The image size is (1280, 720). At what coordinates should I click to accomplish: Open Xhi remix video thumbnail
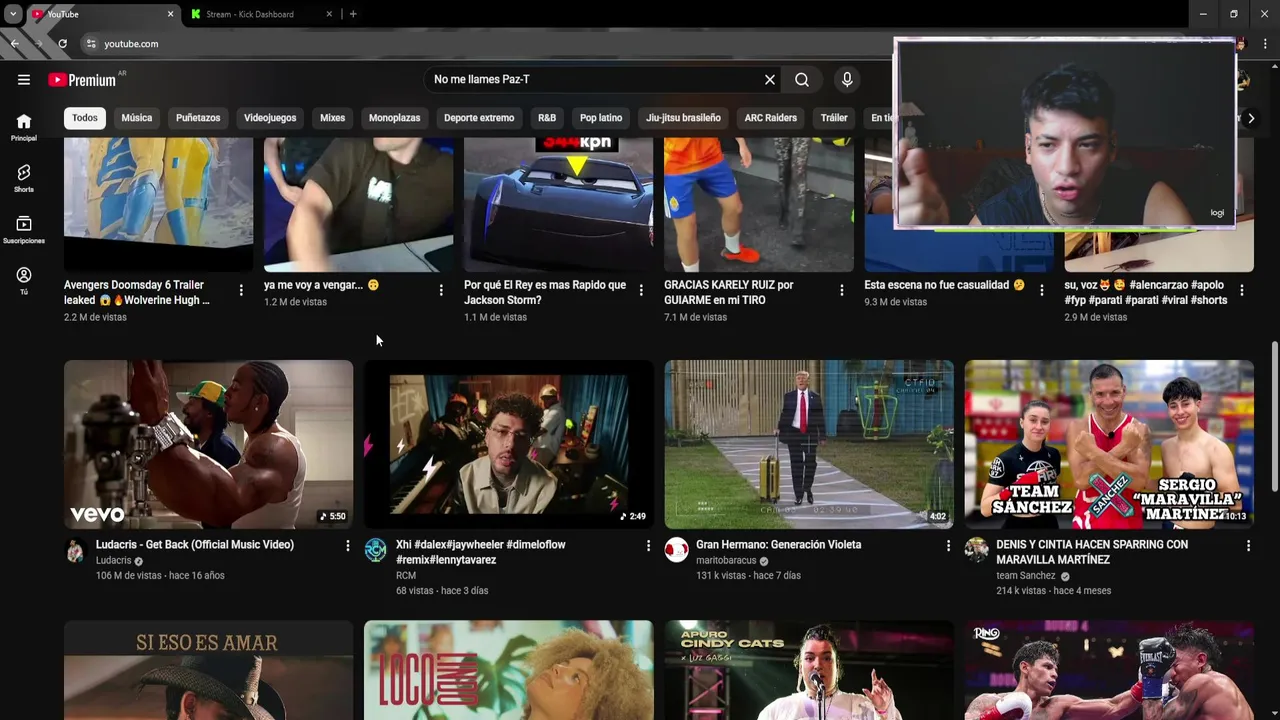[508, 444]
